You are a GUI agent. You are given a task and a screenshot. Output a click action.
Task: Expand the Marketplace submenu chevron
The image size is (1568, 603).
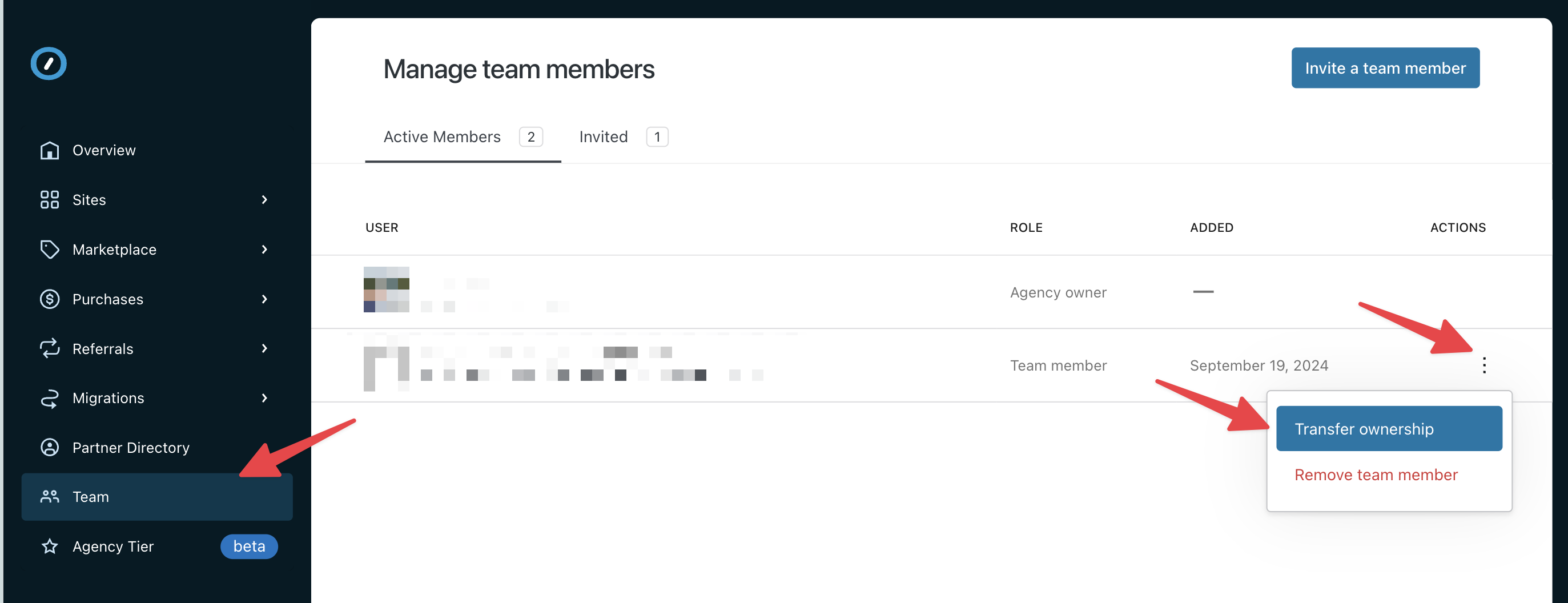tap(264, 250)
